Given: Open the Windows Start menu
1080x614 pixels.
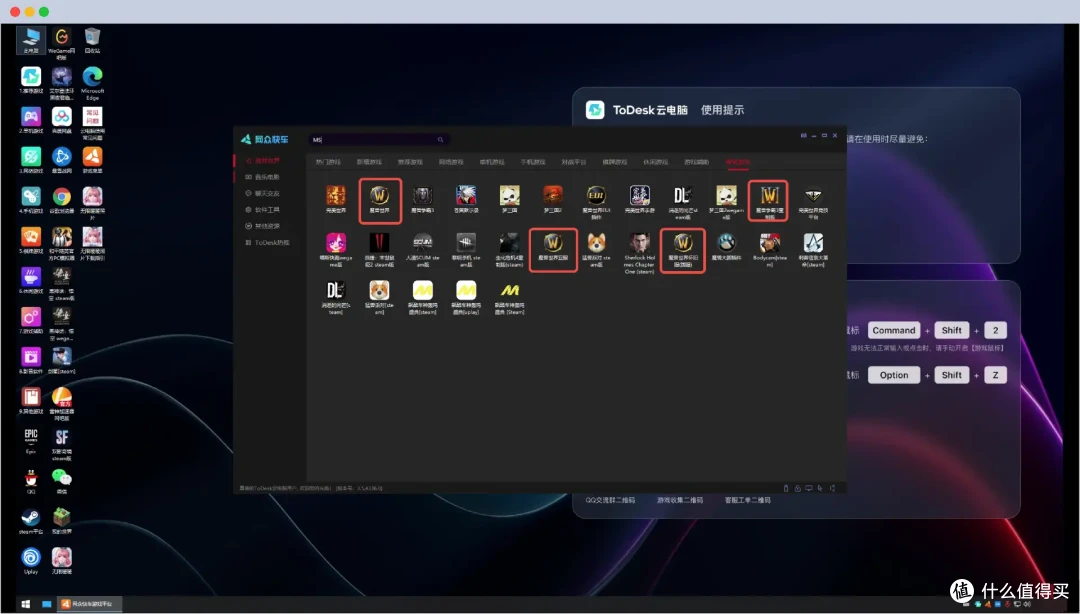Looking at the screenshot, I should coord(25,604).
